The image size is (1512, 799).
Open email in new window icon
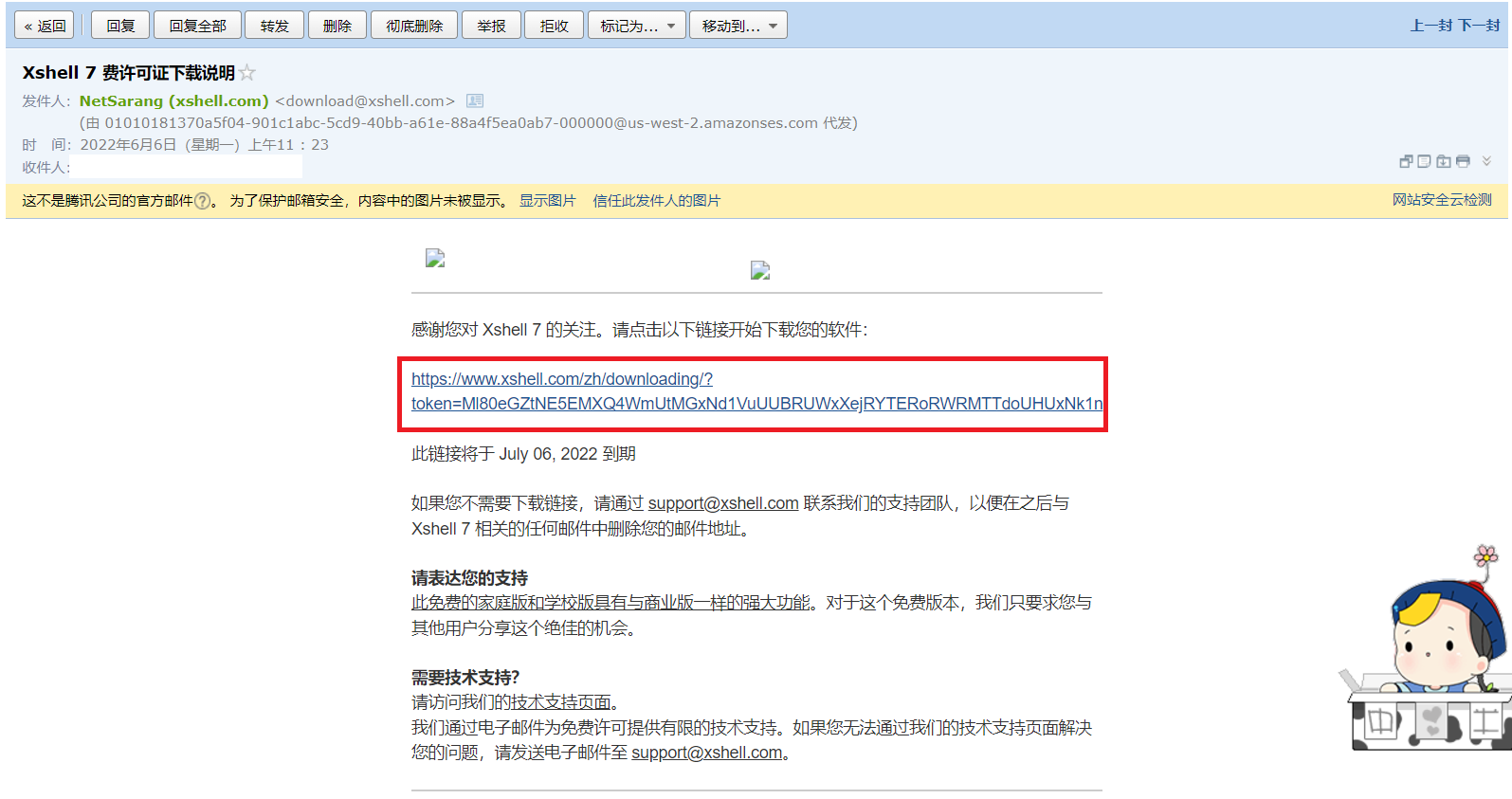1406,161
